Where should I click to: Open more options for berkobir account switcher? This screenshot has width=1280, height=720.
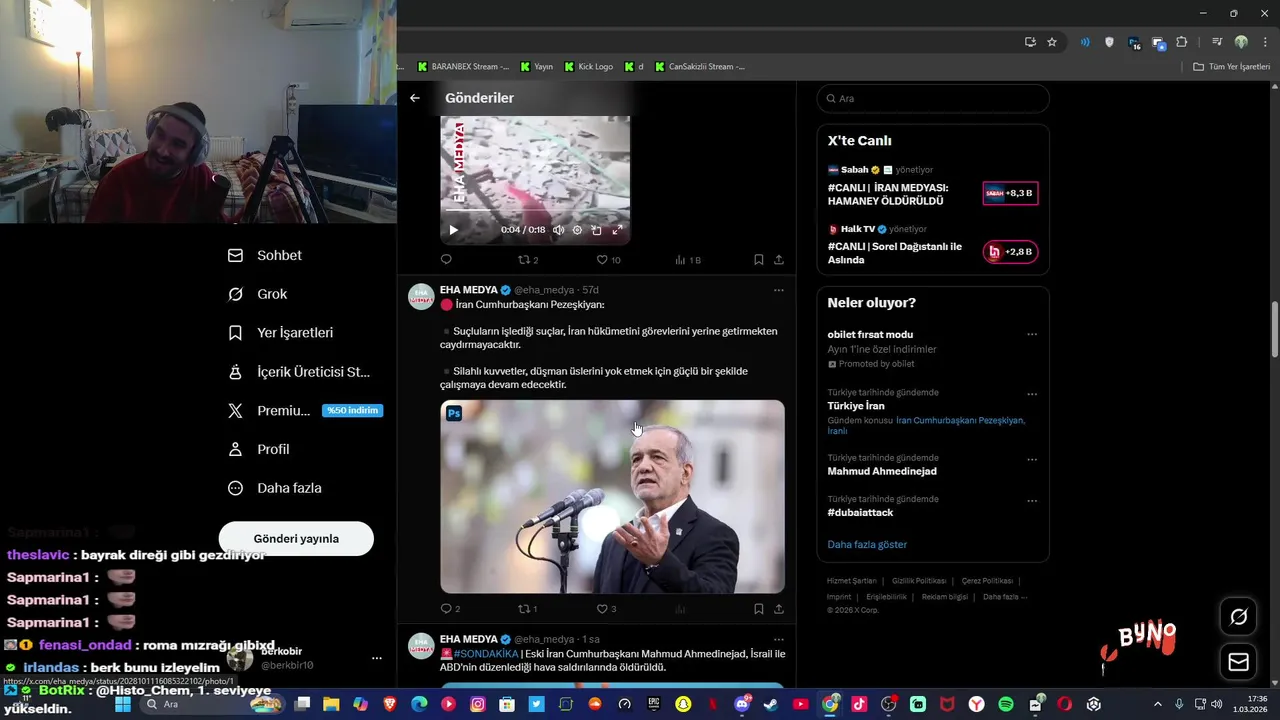click(376, 658)
